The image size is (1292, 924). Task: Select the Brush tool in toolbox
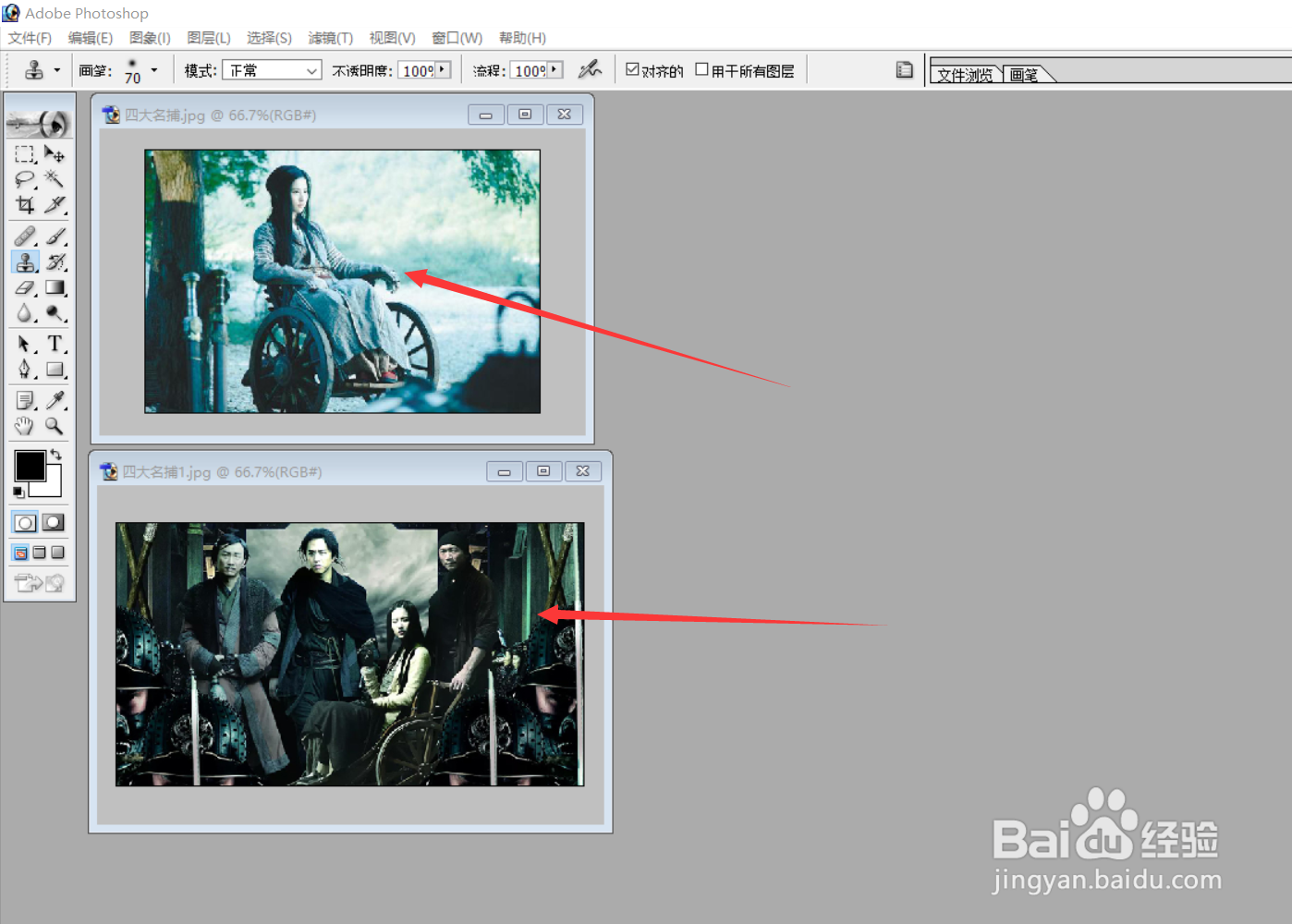pos(55,237)
